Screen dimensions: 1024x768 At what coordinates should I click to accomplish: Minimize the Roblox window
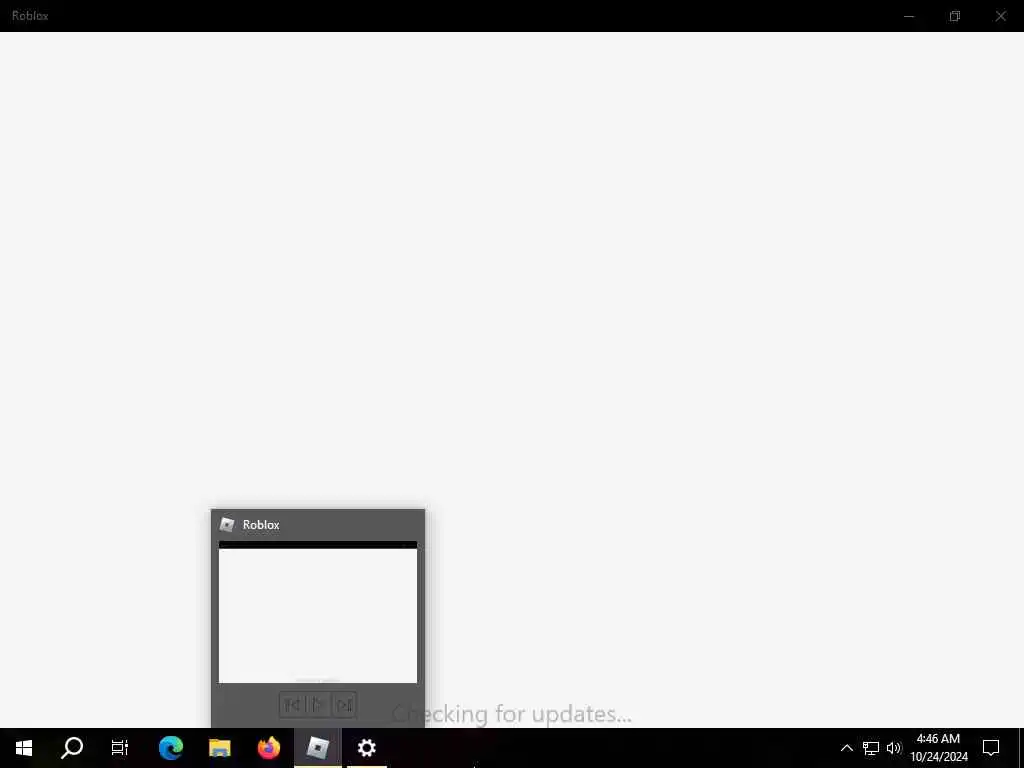pyautogui.click(x=909, y=16)
